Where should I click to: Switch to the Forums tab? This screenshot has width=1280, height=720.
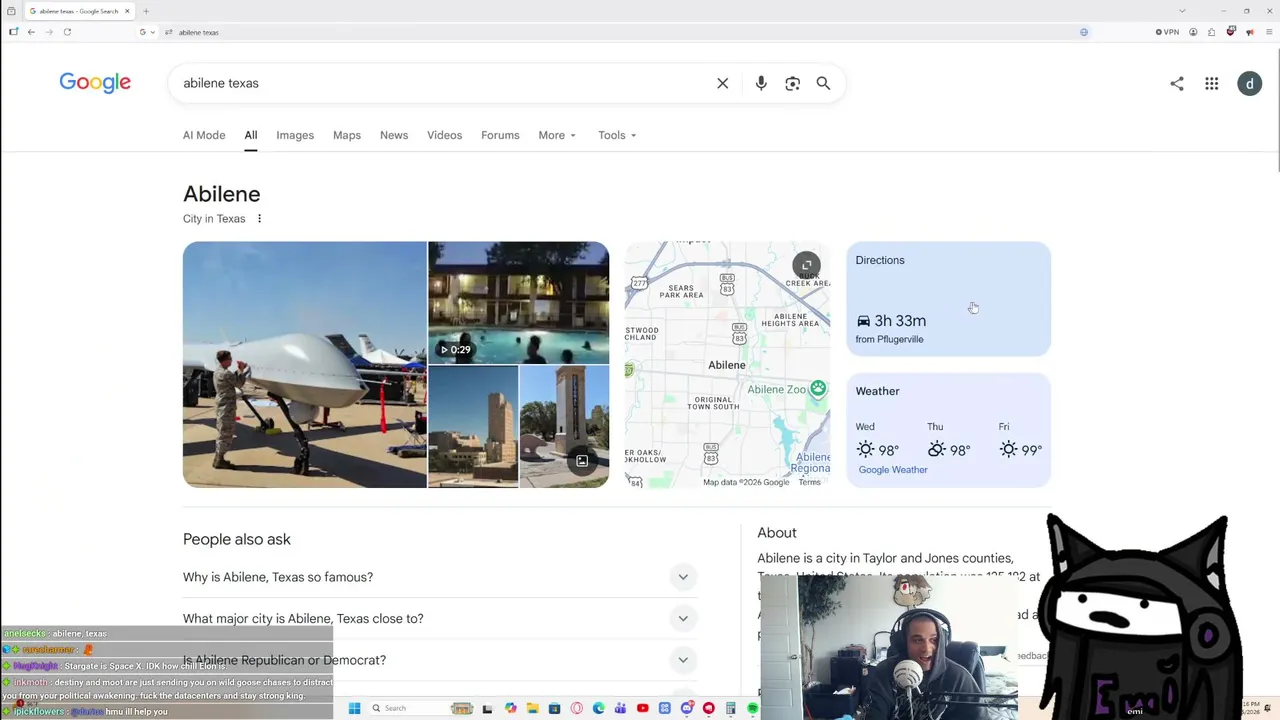[500, 135]
